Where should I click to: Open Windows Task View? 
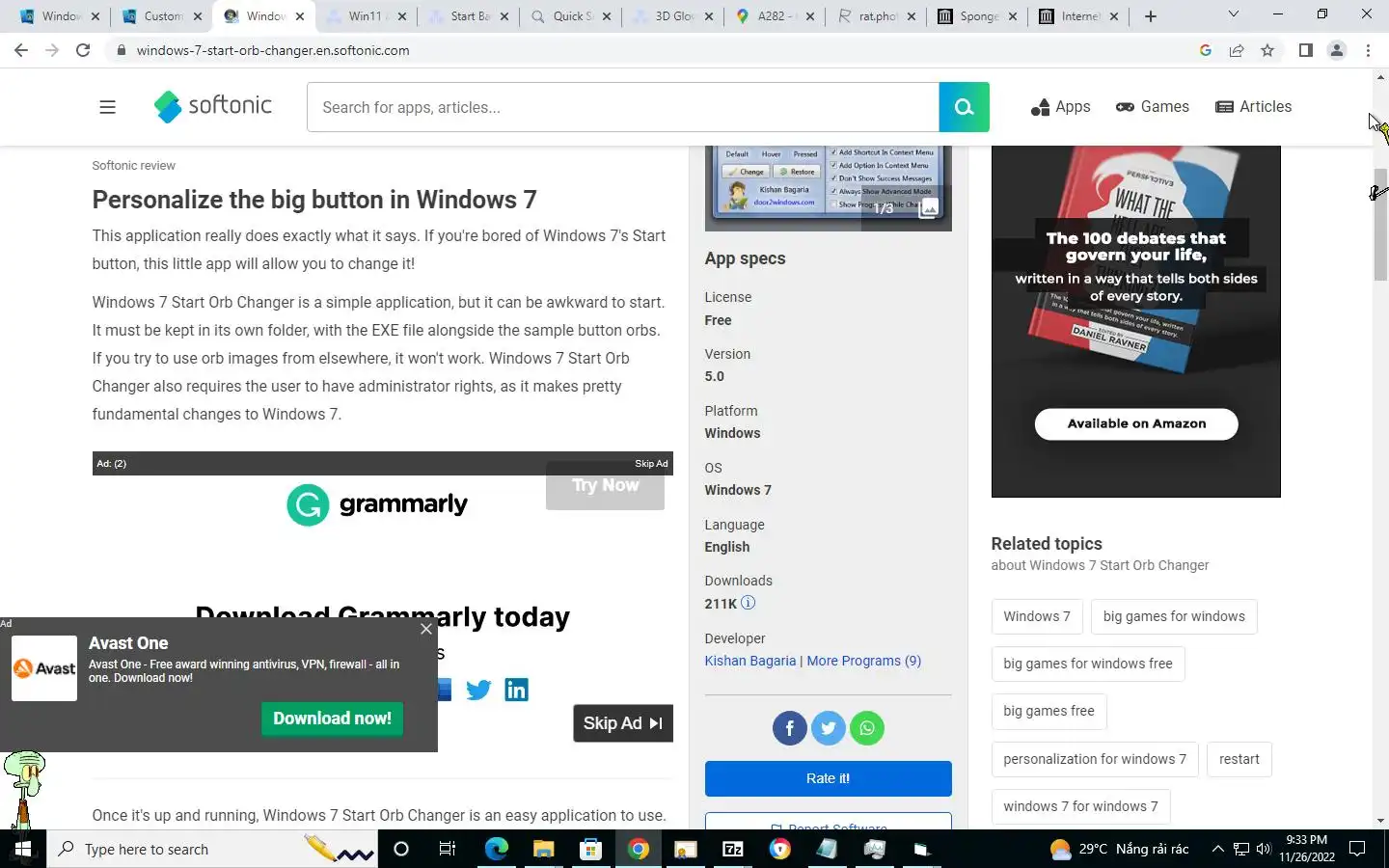point(448,849)
